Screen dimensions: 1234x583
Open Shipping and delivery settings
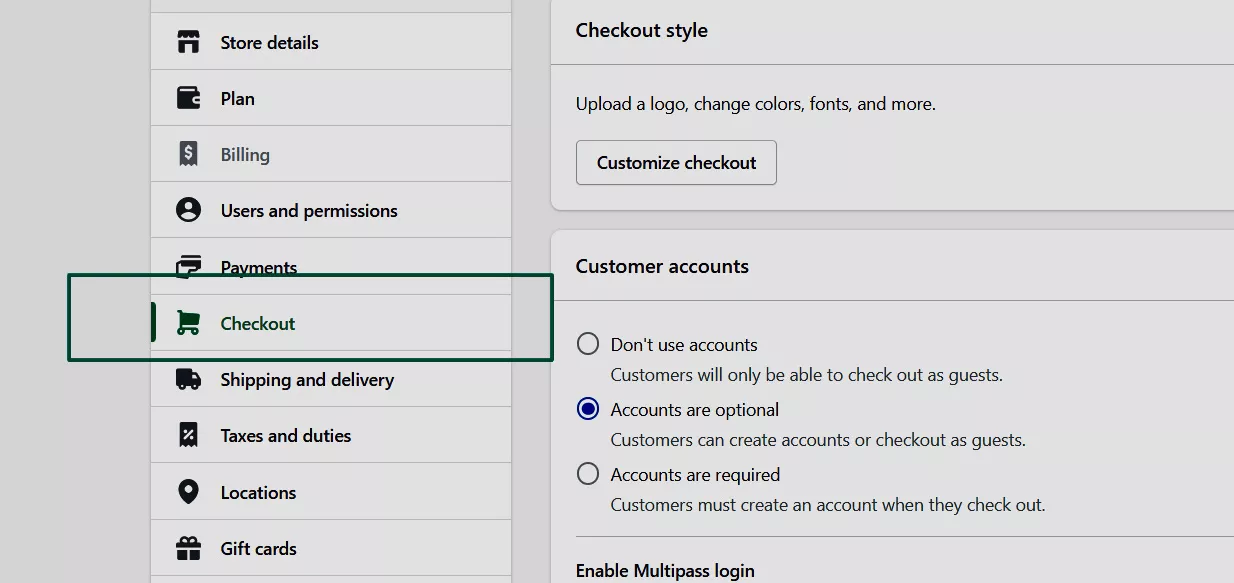[306, 380]
